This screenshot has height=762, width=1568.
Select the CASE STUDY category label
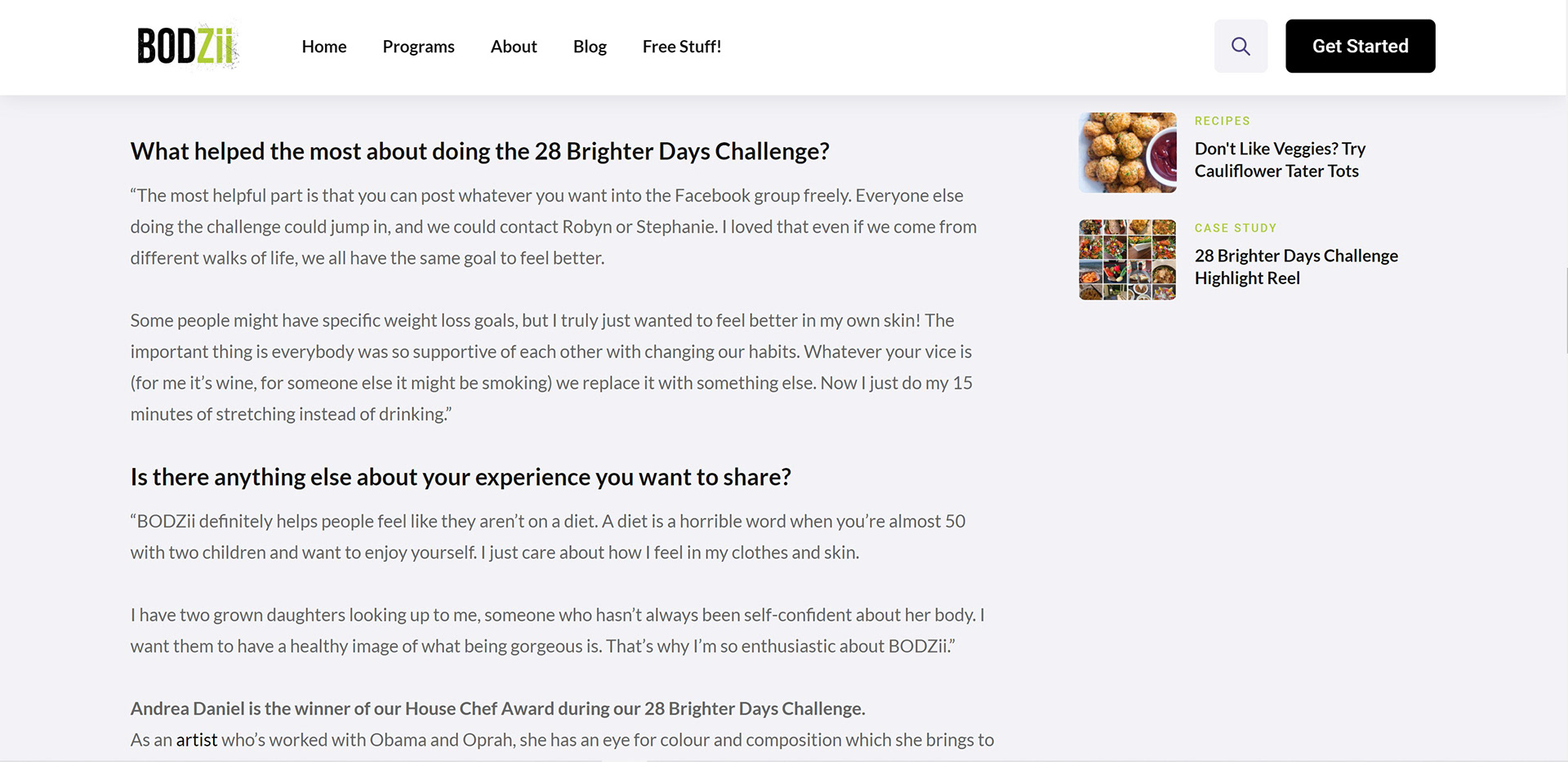pyautogui.click(x=1235, y=228)
